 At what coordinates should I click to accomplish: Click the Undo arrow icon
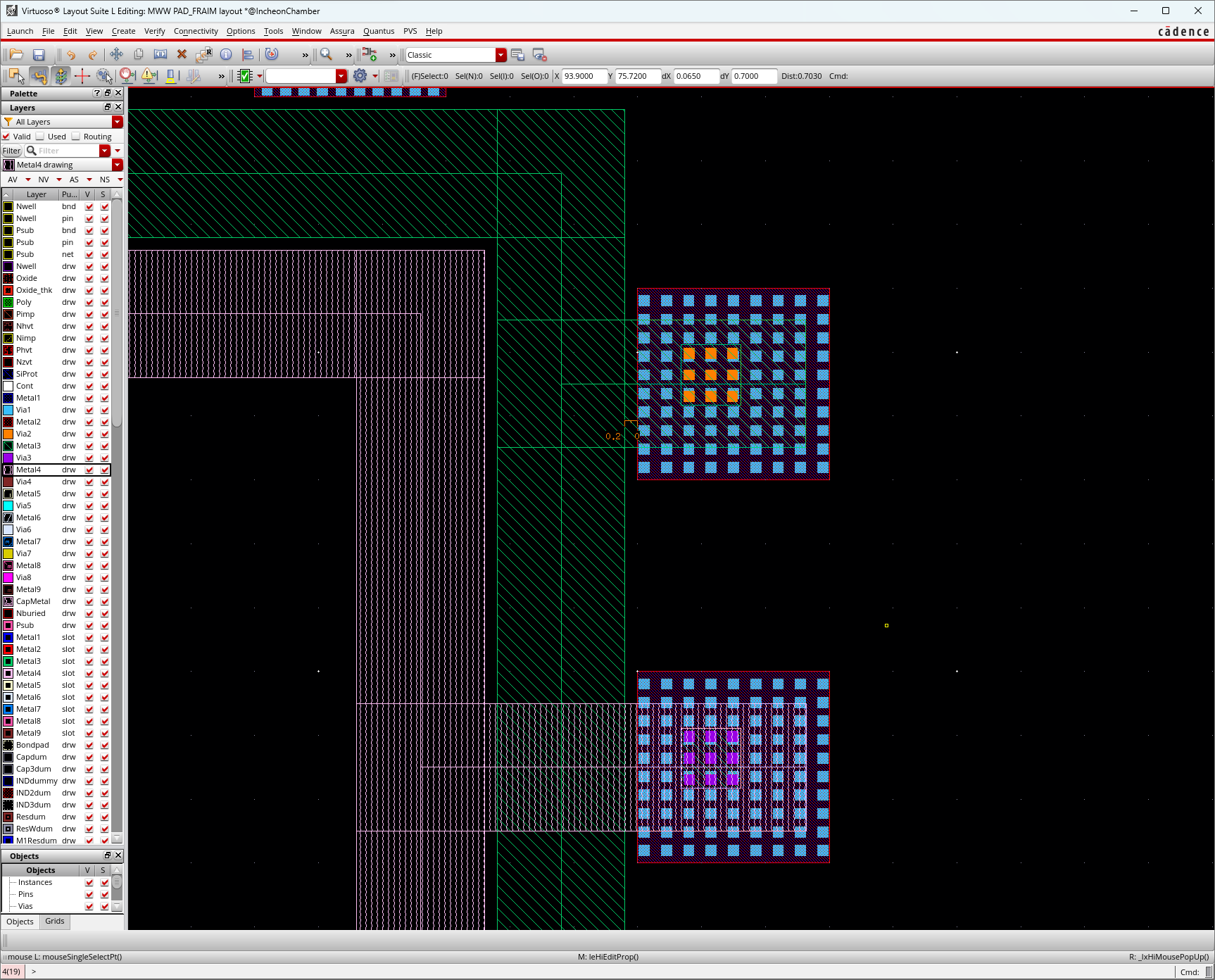pyautogui.click(x=71, y=55)
